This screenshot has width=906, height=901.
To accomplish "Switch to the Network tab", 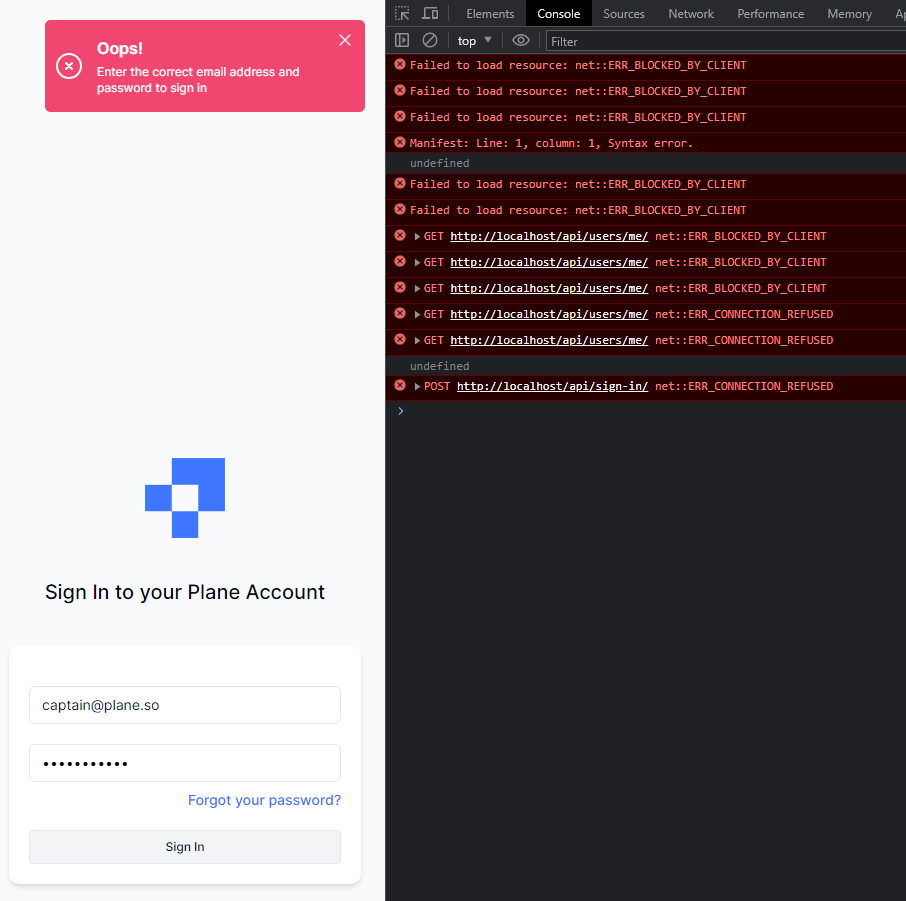I will point(690,13).
